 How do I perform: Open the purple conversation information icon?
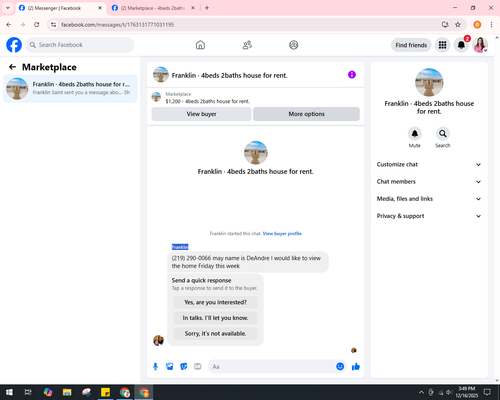(x=352, y=75)
